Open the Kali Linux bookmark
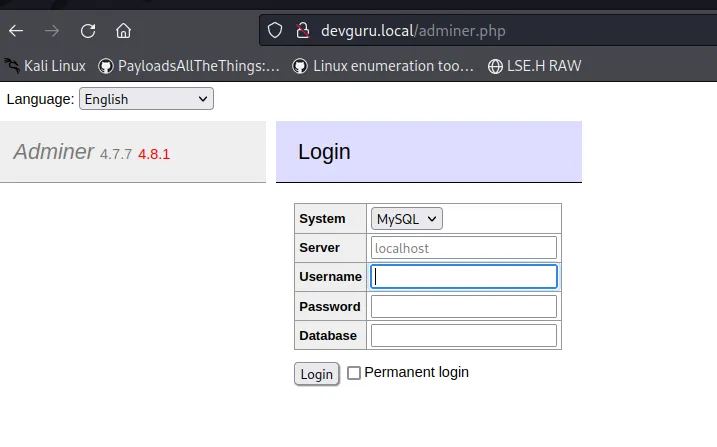 click(x=45, y=66)
